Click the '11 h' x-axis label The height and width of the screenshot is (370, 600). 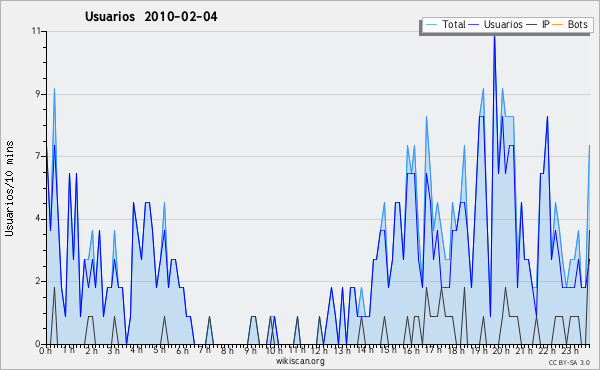tap(297, 350)
